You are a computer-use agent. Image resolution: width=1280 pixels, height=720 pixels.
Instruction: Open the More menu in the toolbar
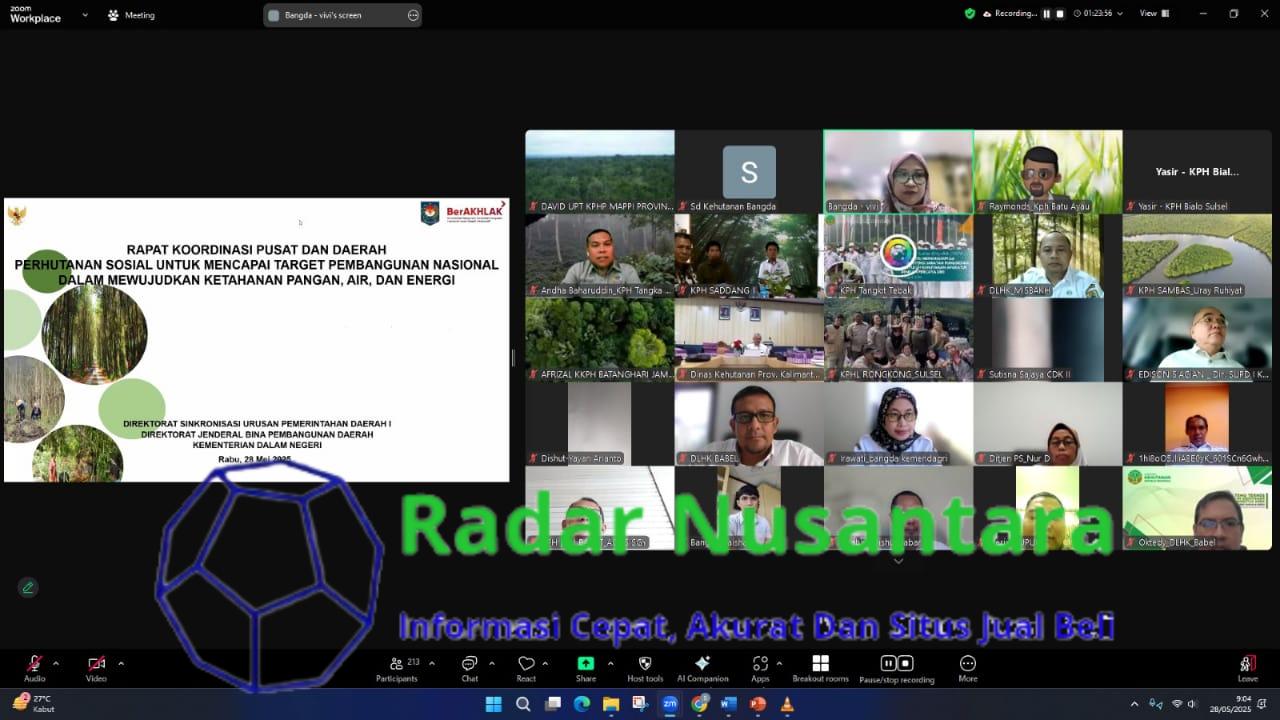967,666
